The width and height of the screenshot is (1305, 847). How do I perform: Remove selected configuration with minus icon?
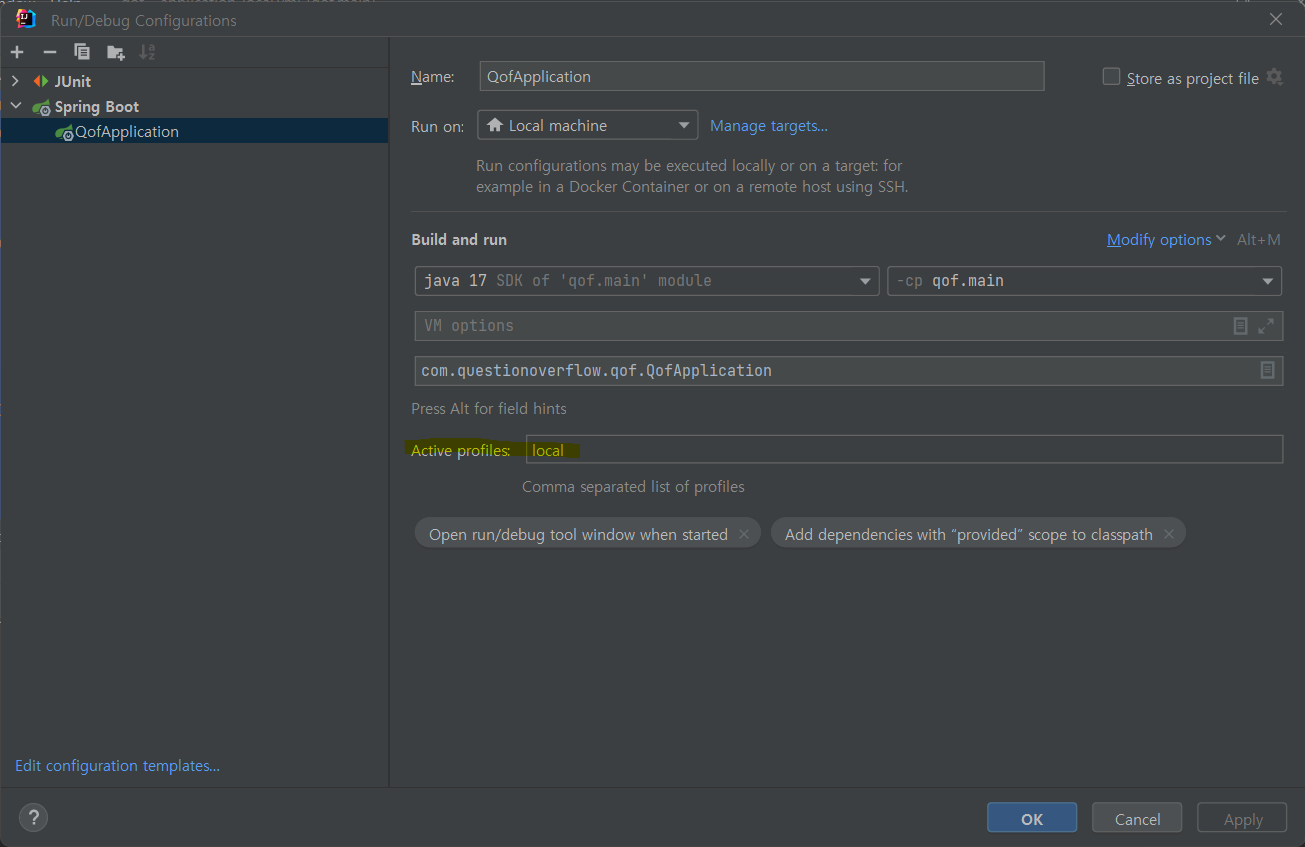pos(49,52)
